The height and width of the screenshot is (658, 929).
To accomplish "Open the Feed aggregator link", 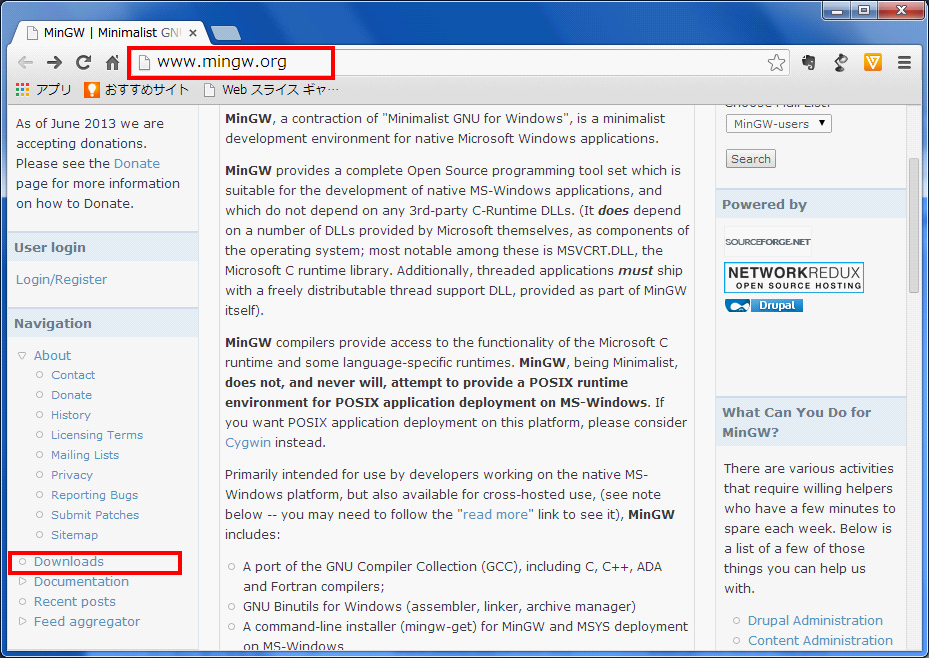I will (87, 622).
